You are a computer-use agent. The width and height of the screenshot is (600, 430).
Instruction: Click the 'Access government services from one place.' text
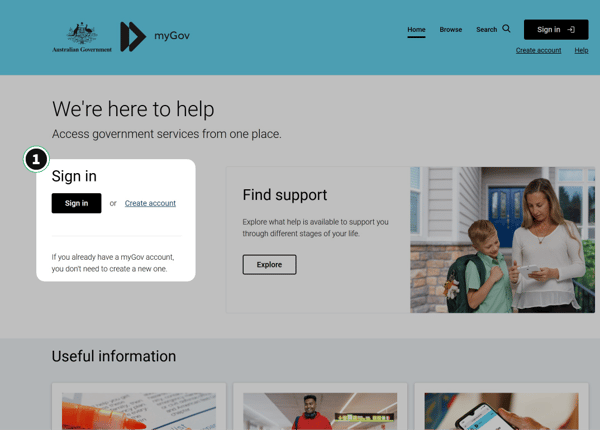pyautogui.click(x=167, y=134)
